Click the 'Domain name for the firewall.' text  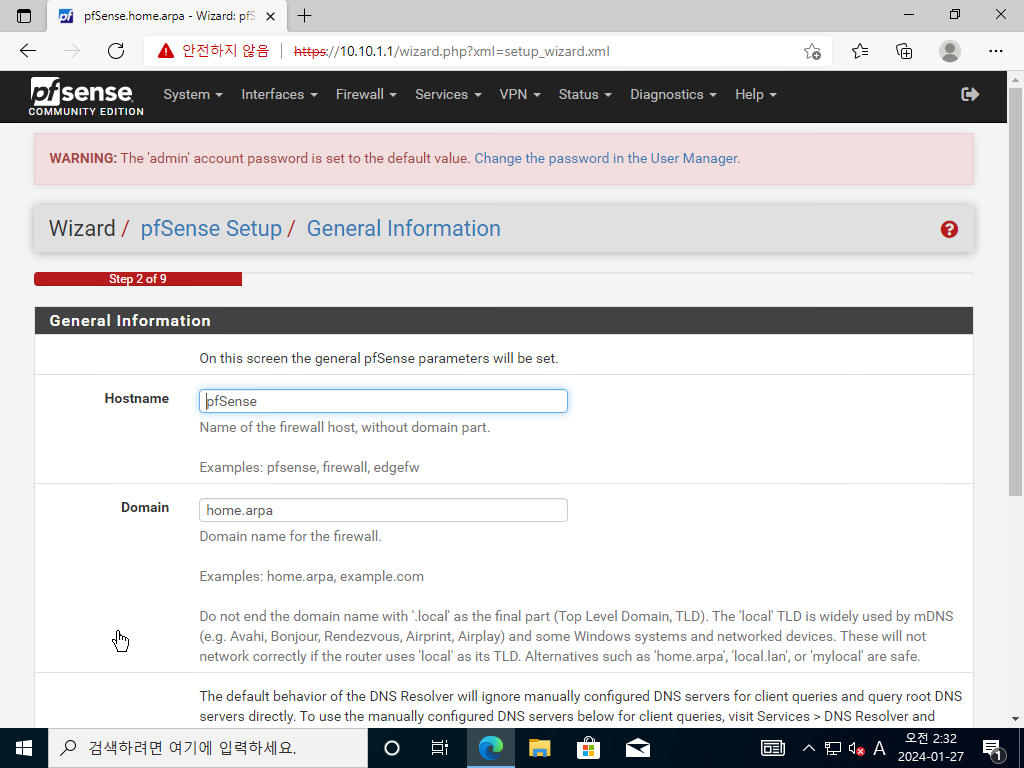(x=290, y=537)
